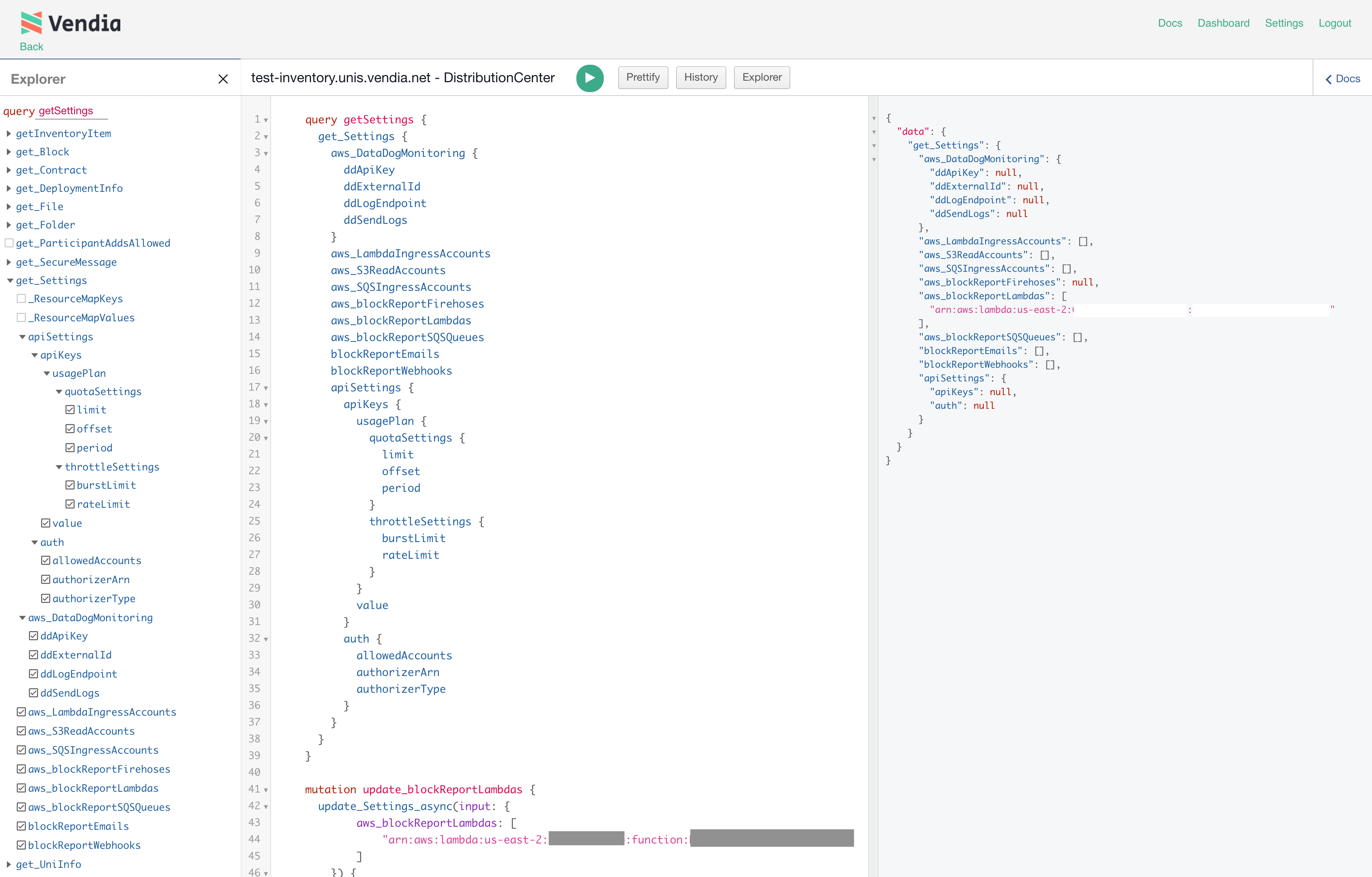Expand the getInventoryItem tree node
1372x877 pixels.
click(x=9, y=133)
